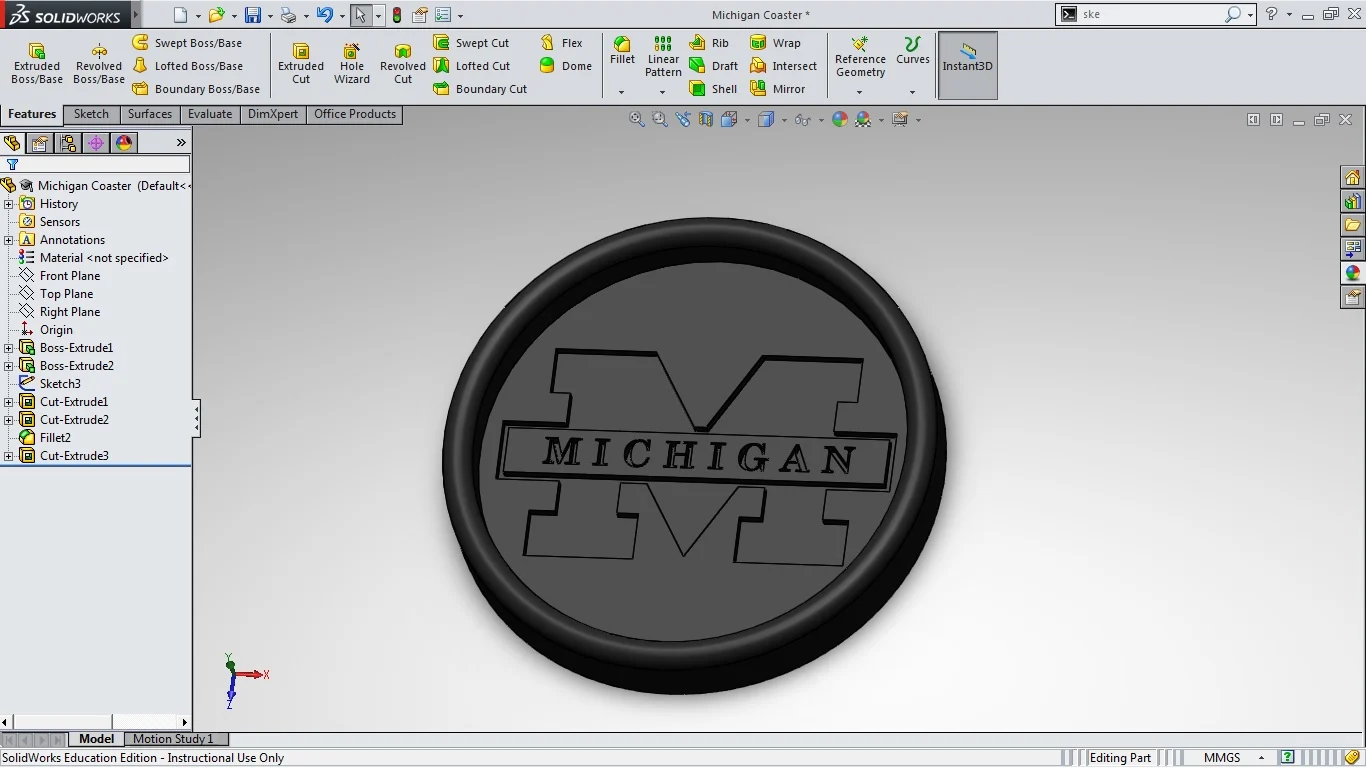1366x768 pixels.
Task: Select the Revolved Boss/Base tool
Action: (x=99, y=64)
